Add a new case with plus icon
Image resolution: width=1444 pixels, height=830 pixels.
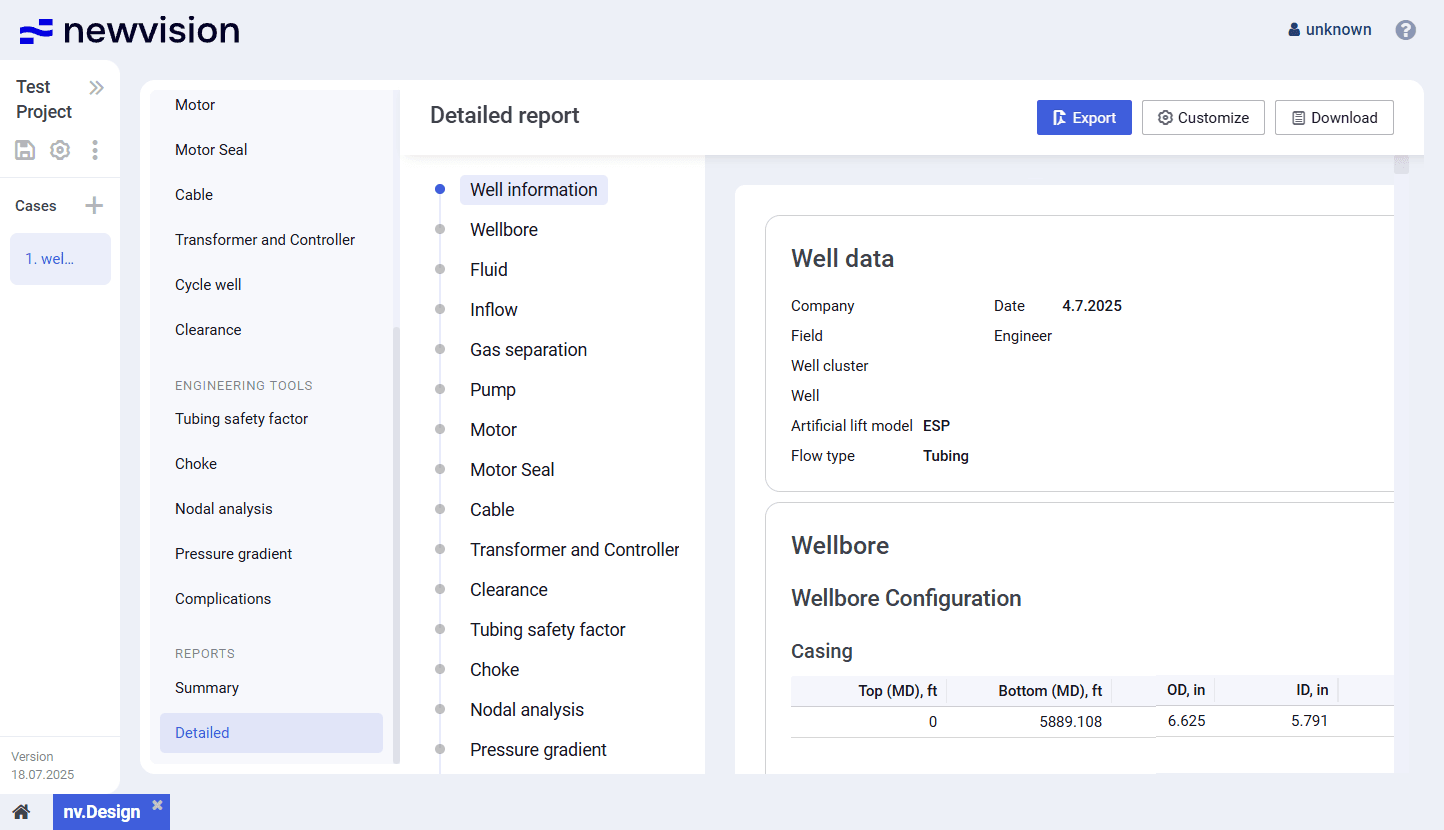(x=94, y=206)
